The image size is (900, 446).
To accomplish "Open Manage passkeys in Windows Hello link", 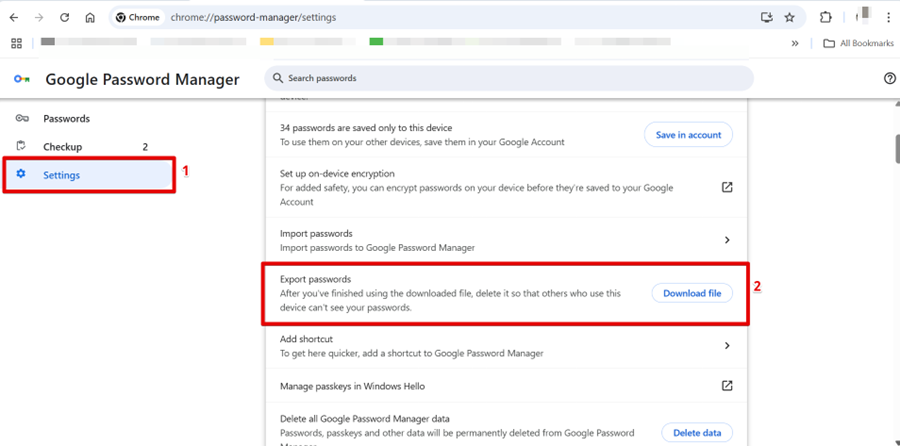I will click(727, 386).
